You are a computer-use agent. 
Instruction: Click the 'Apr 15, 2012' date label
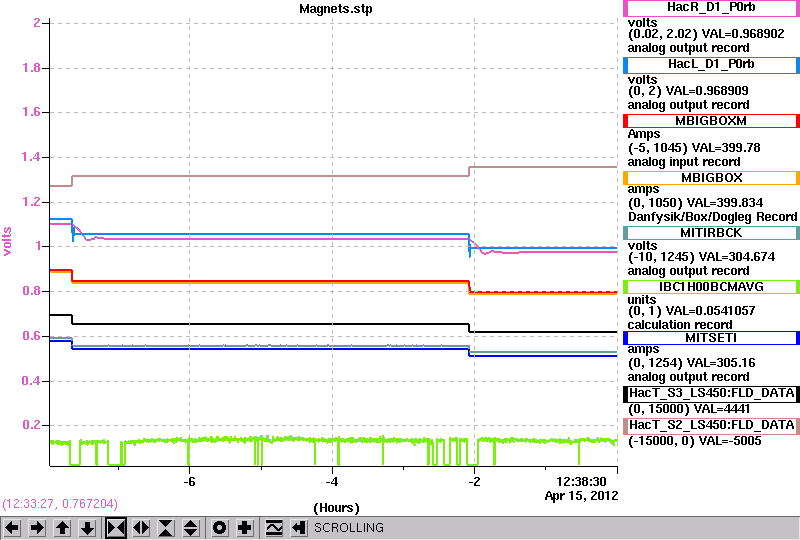pyautogui.click(x=581, y=496)
